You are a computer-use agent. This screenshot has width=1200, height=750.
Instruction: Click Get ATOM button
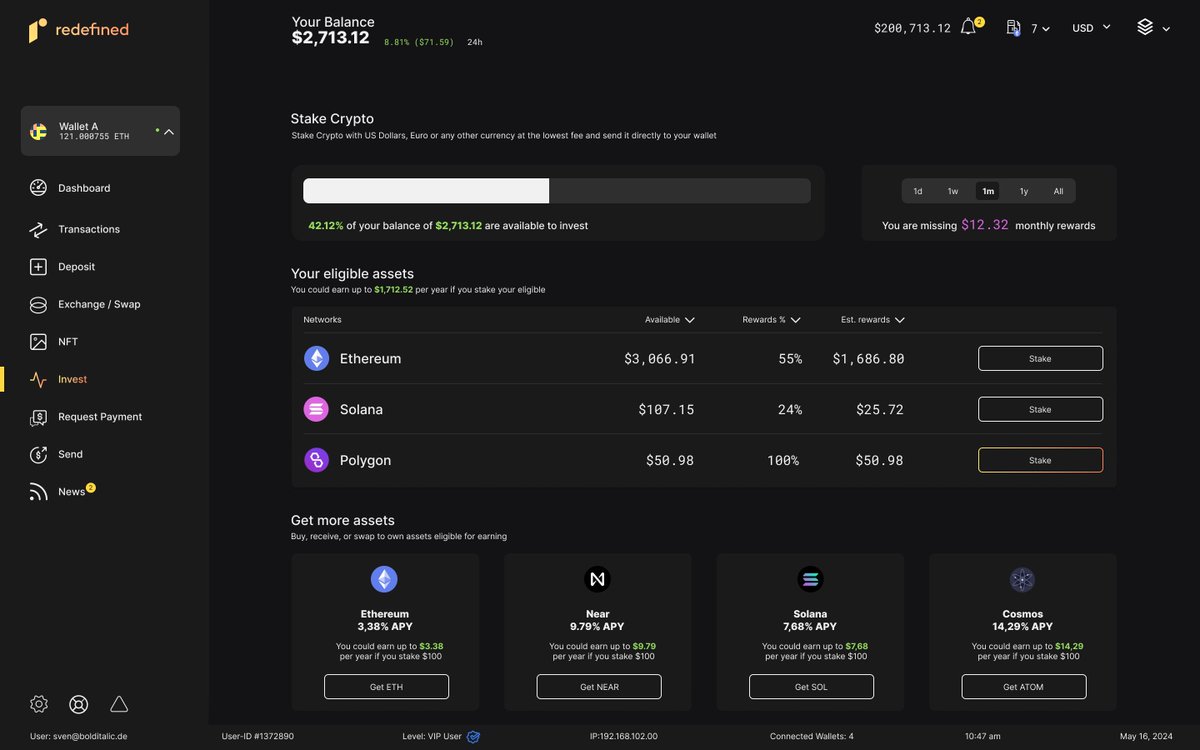pyautogui.click(x=1024, y=687)
